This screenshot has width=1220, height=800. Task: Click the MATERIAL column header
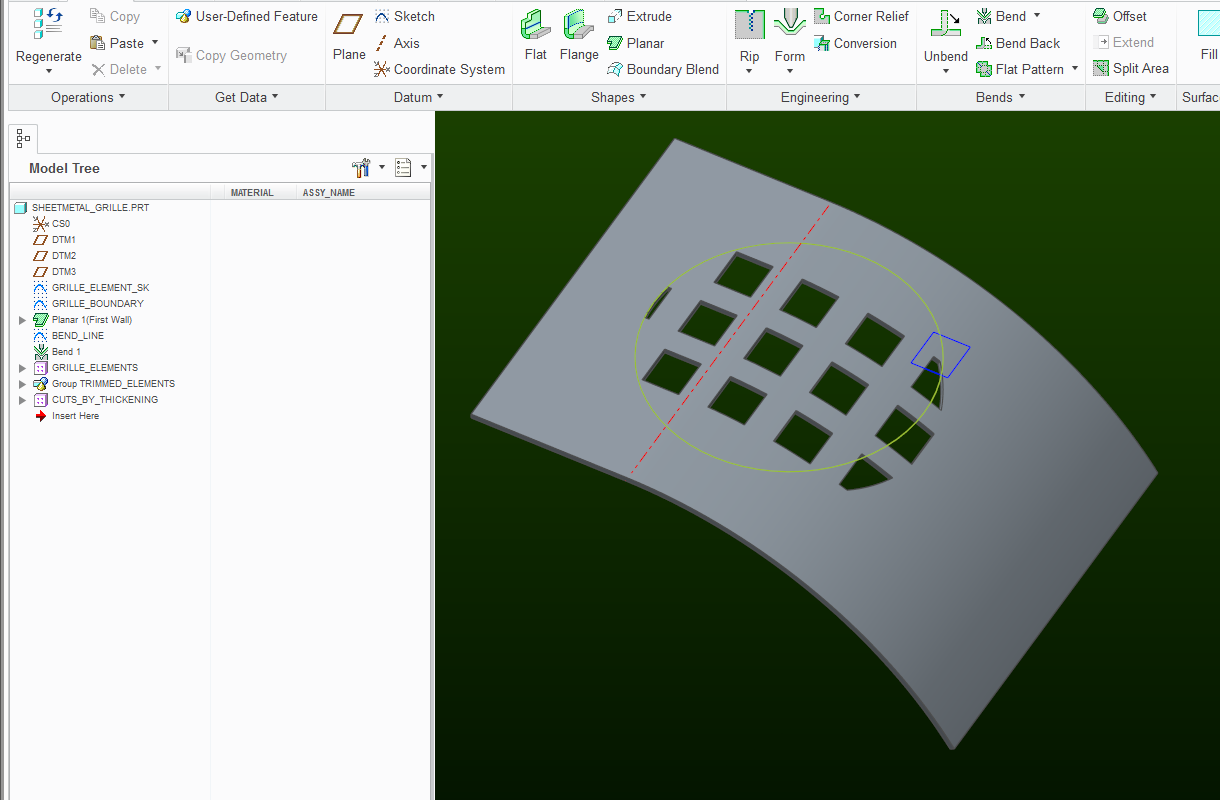252,193
